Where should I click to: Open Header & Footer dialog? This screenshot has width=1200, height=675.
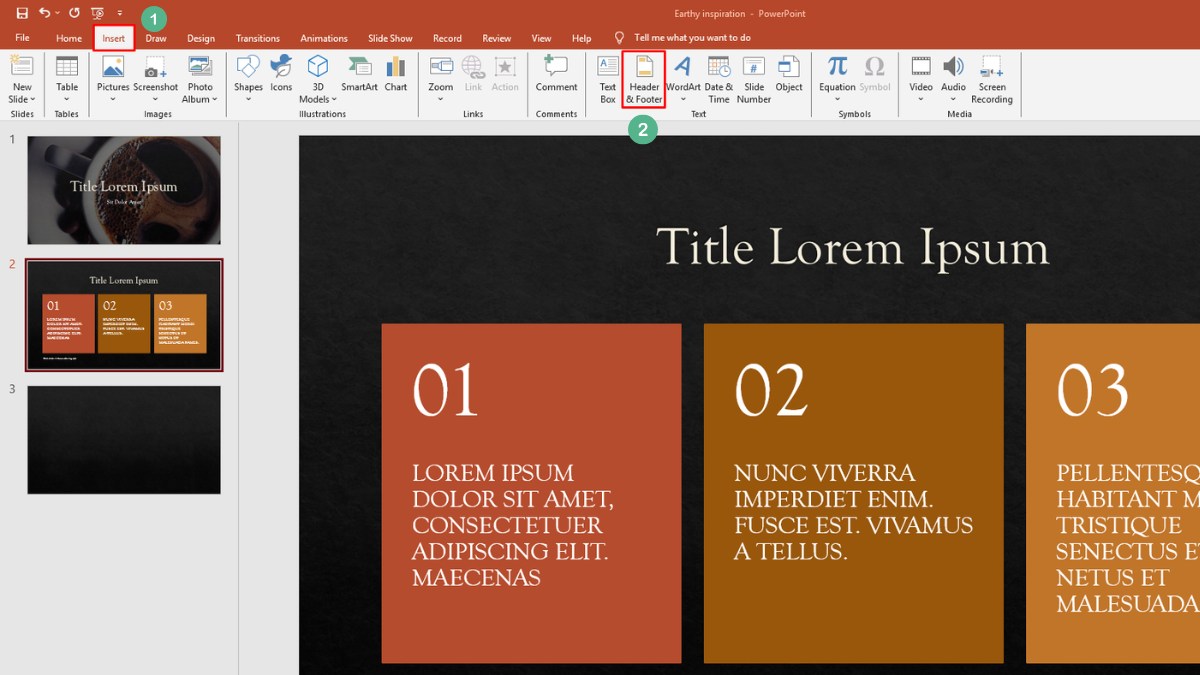pos(644,79)
